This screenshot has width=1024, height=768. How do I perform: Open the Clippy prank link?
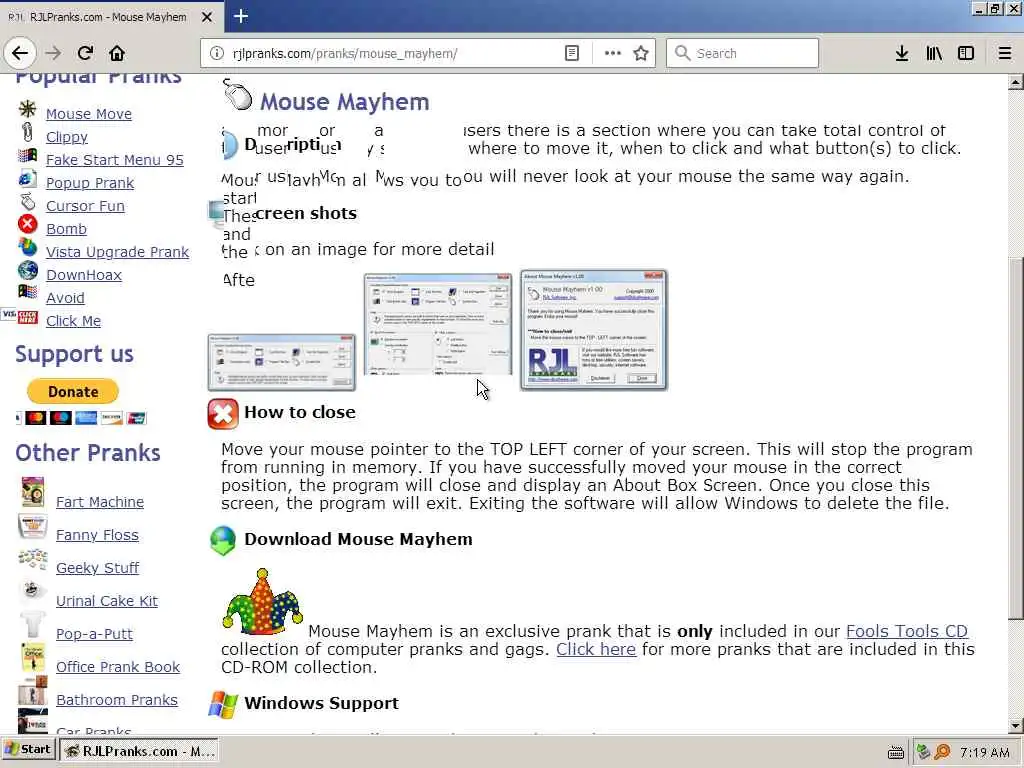coord(67,136)
